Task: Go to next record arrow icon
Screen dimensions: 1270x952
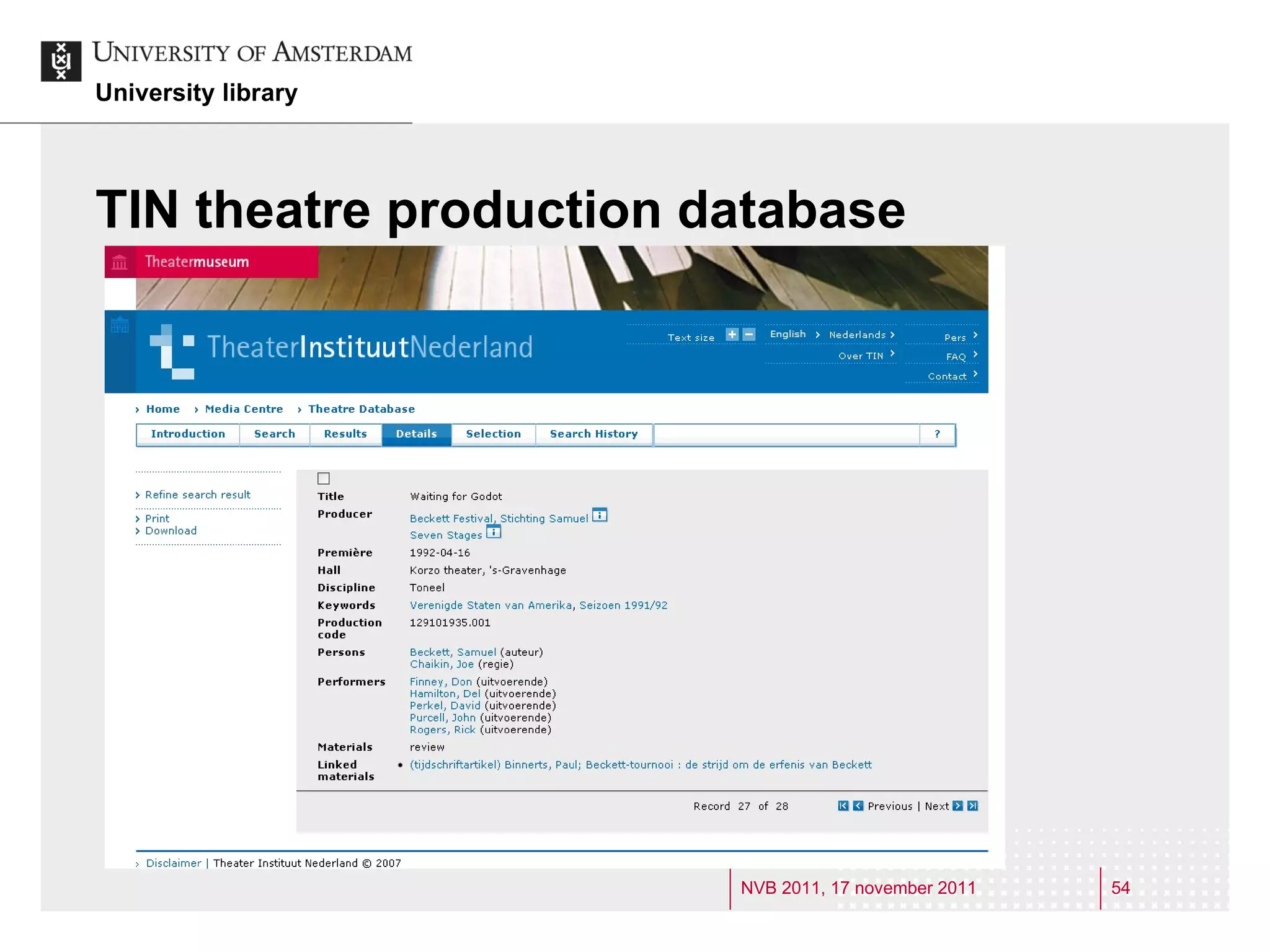Action: point(957,806)
